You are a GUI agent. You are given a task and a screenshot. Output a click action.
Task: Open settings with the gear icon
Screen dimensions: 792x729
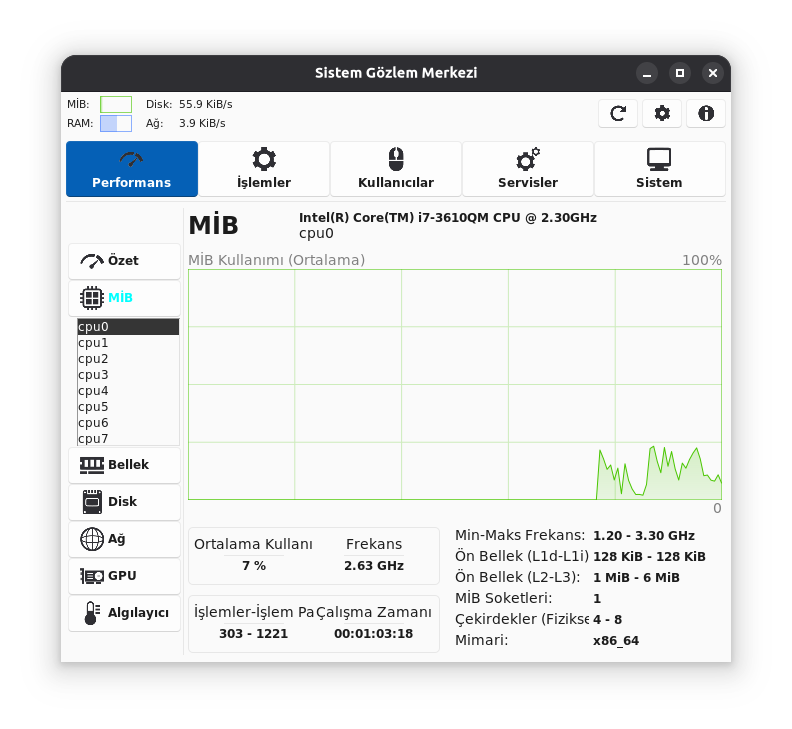(x=662, y=113)
